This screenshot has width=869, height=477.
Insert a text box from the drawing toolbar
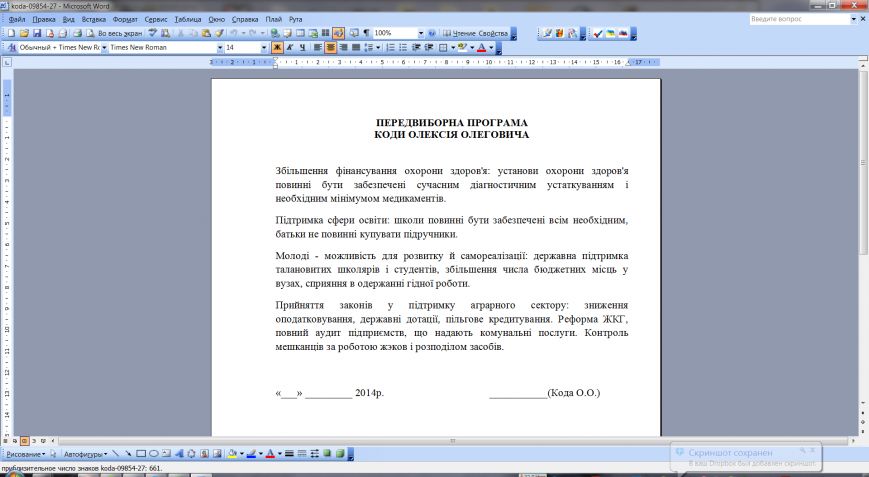pos(166,454)
